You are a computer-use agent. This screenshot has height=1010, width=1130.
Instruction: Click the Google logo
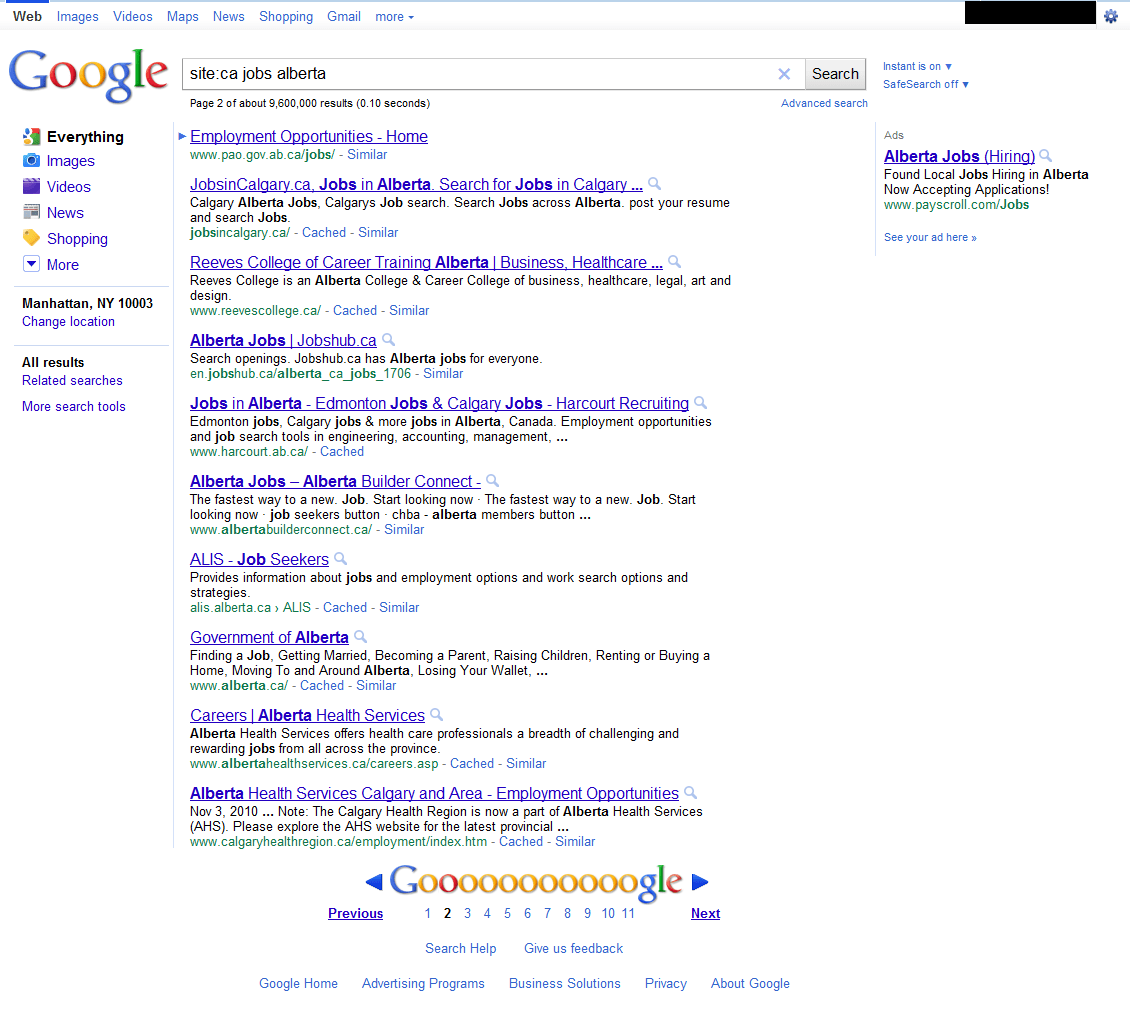pos(88,74)
